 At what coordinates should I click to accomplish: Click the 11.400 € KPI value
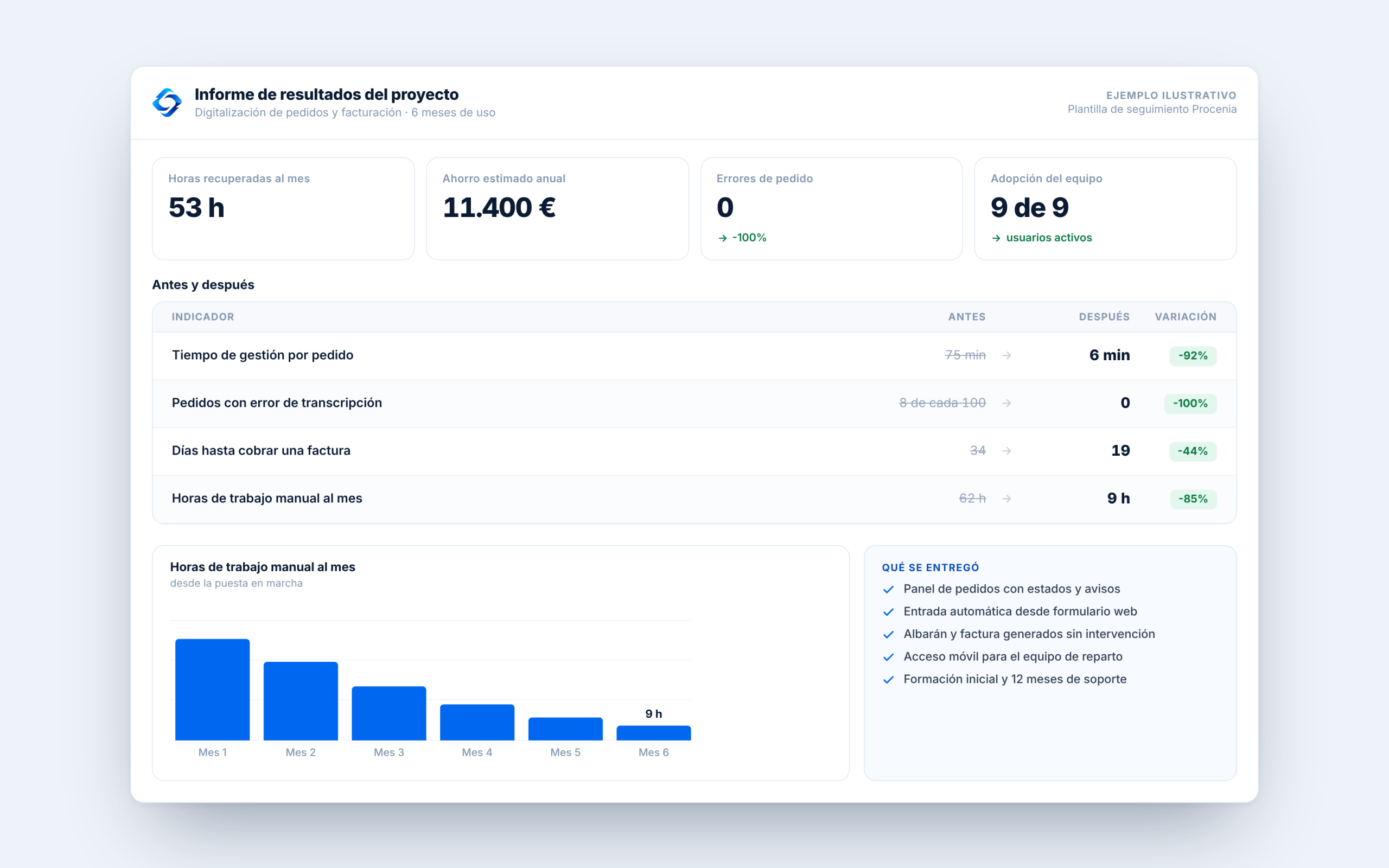tap(499, 207)
